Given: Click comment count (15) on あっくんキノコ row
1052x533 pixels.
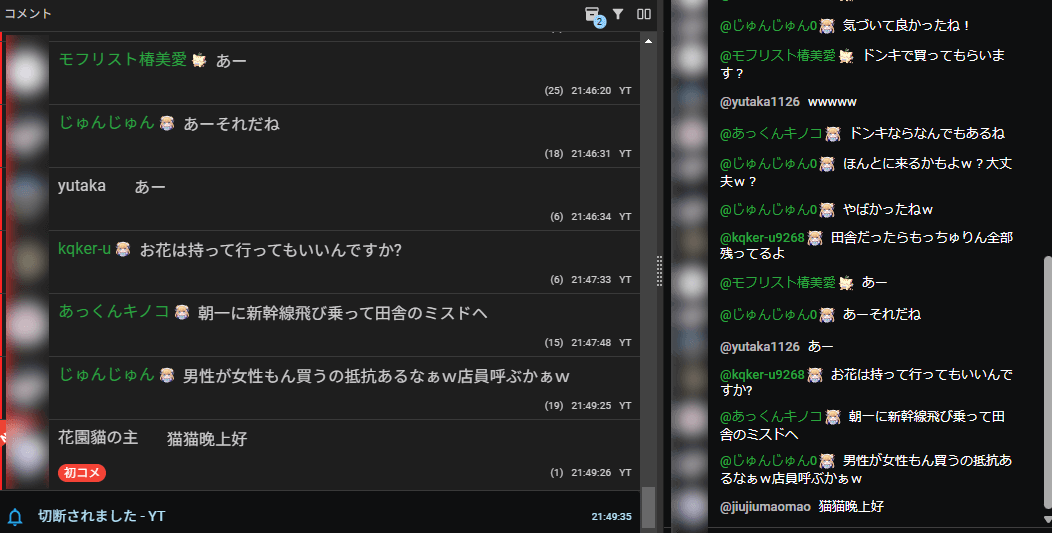Looking at the screenshot, I should [554, 343].
